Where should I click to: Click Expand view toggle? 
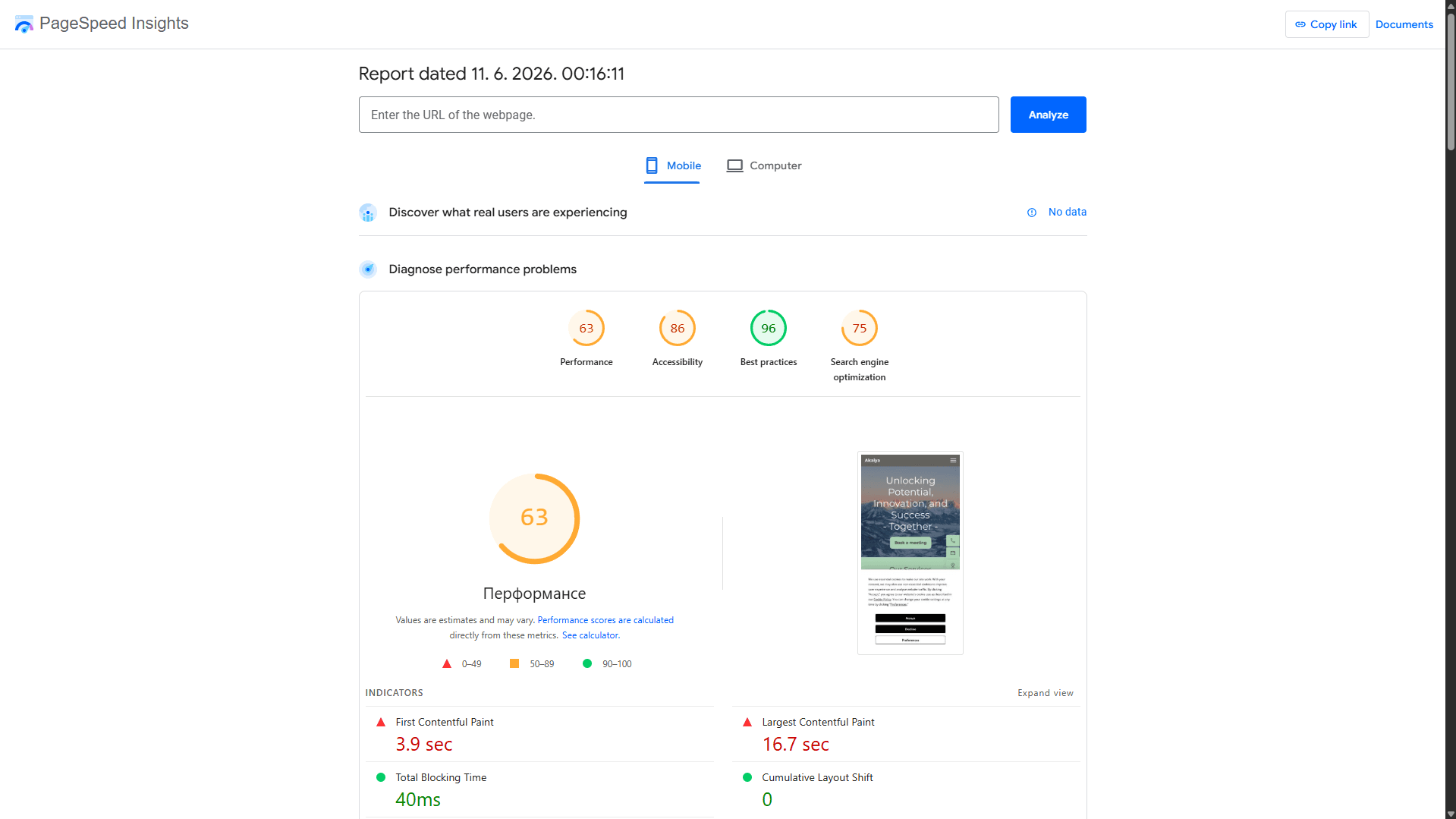1046,693
